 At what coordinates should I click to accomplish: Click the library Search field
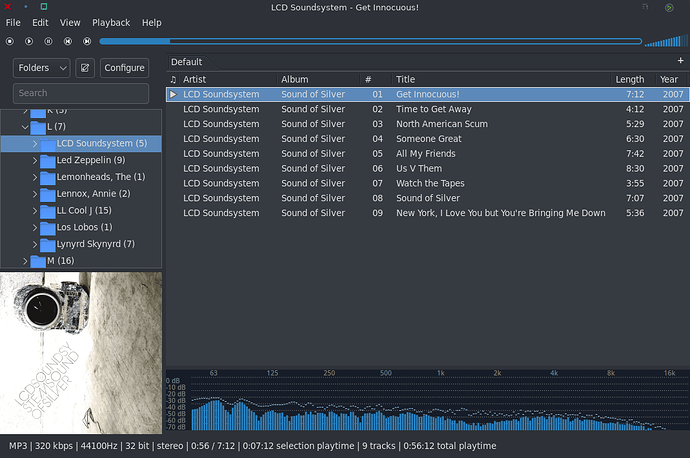(x=80, y=93)
